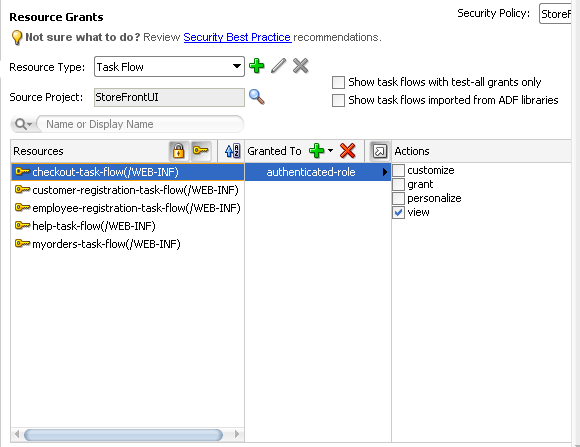Click the Name or Display Name search field
This screenshot has height=447, width=580.
140,124
